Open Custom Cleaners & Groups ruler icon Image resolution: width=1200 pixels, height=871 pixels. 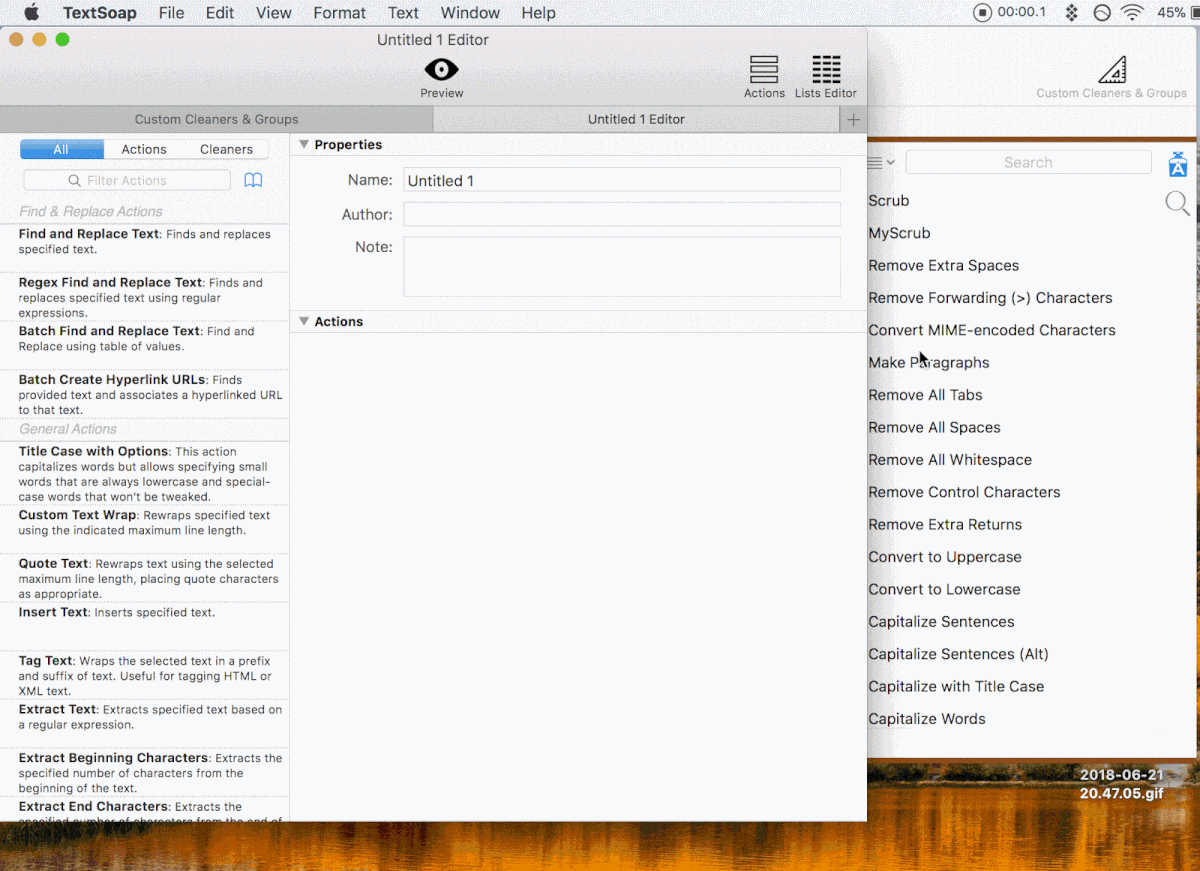1112,69
